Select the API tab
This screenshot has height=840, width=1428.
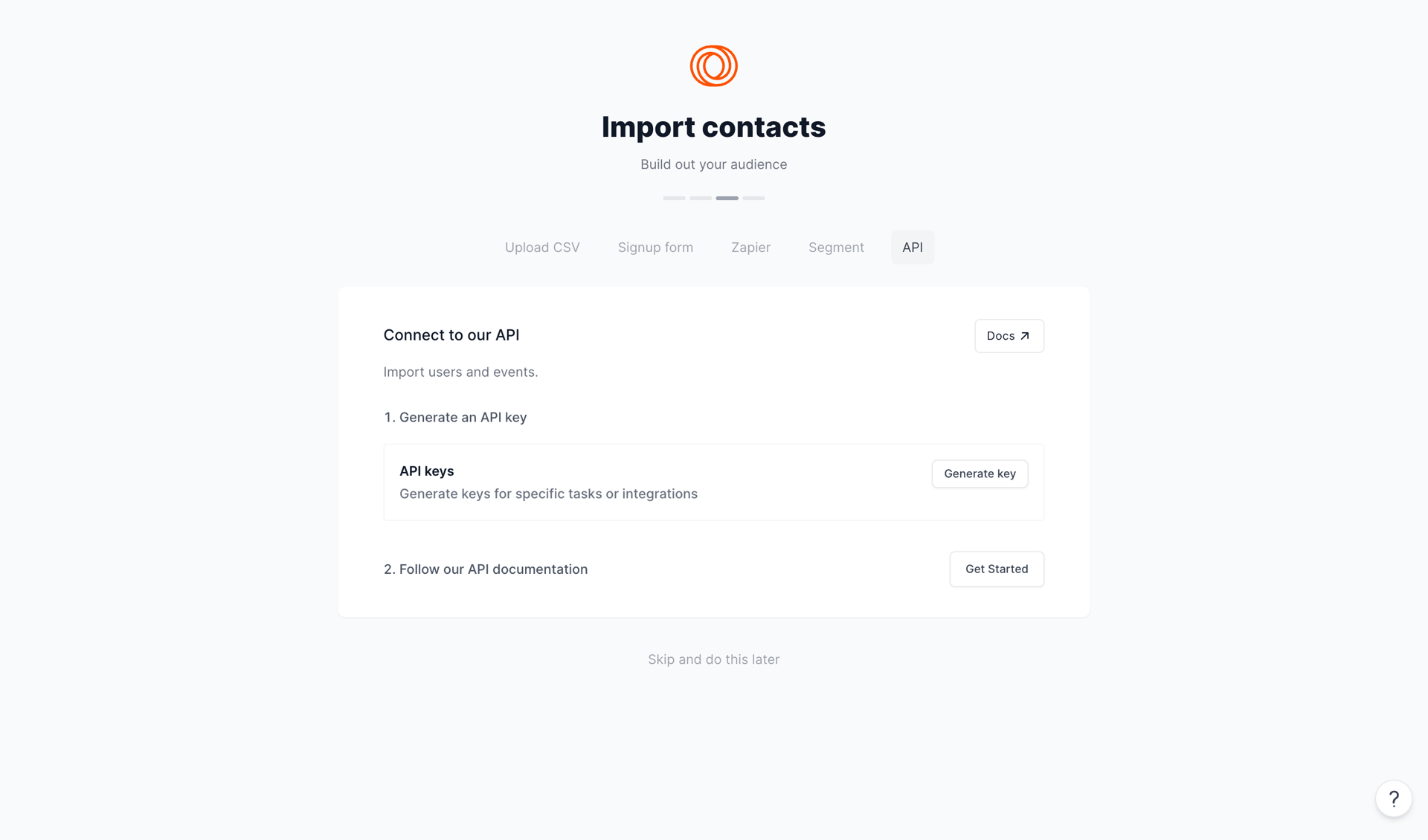(912, 247)
